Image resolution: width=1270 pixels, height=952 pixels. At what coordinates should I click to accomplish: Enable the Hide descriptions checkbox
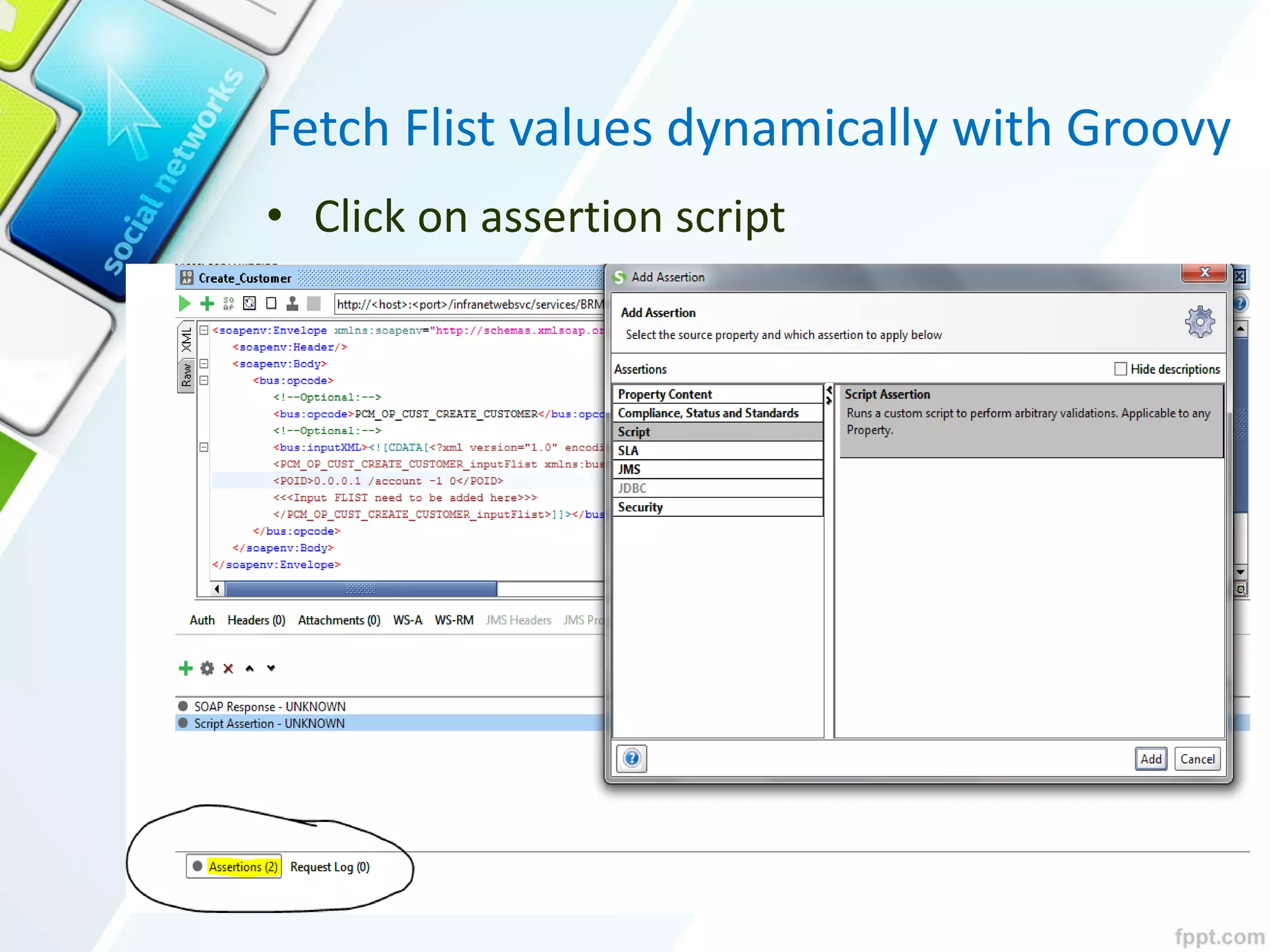1120,369
